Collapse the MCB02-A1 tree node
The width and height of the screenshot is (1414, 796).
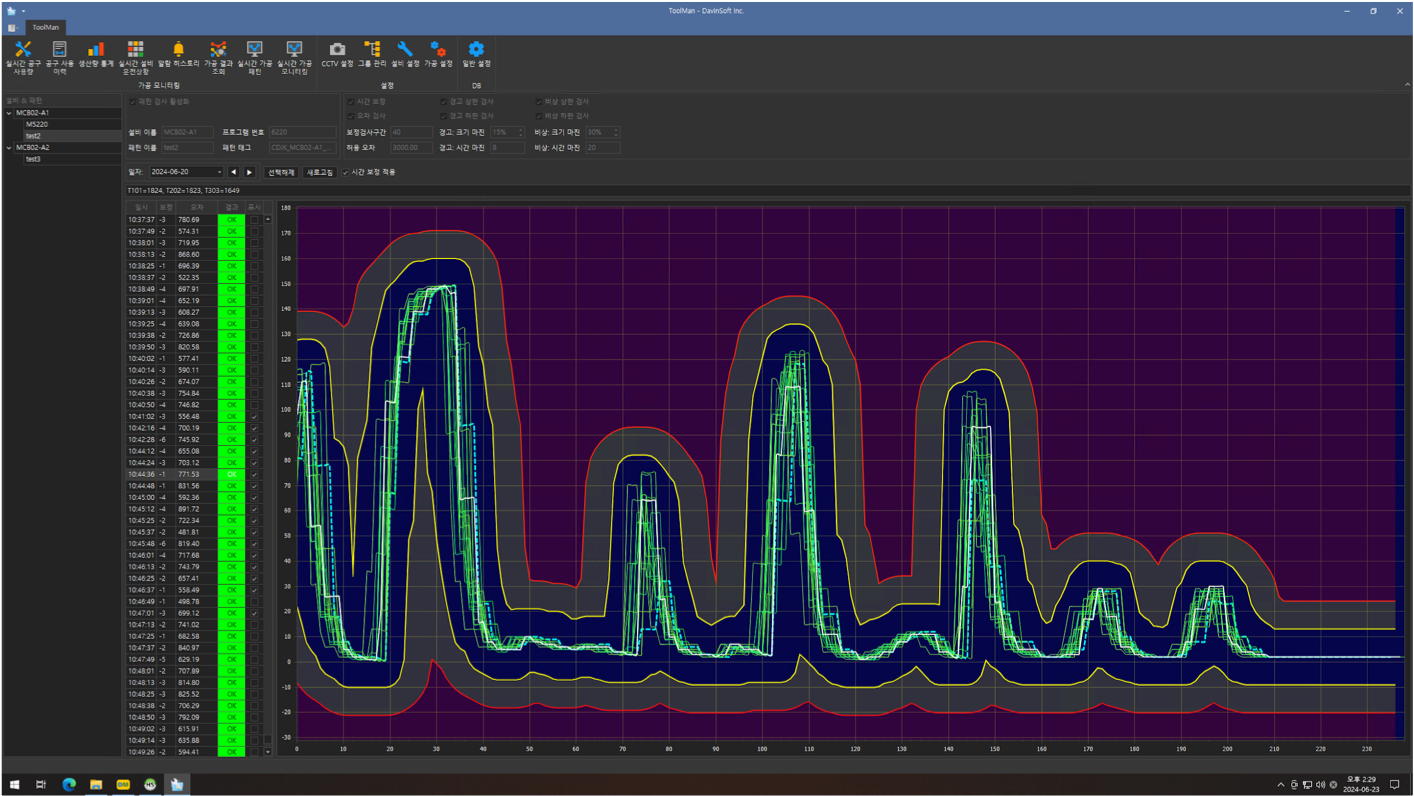[x=9, y=113]
